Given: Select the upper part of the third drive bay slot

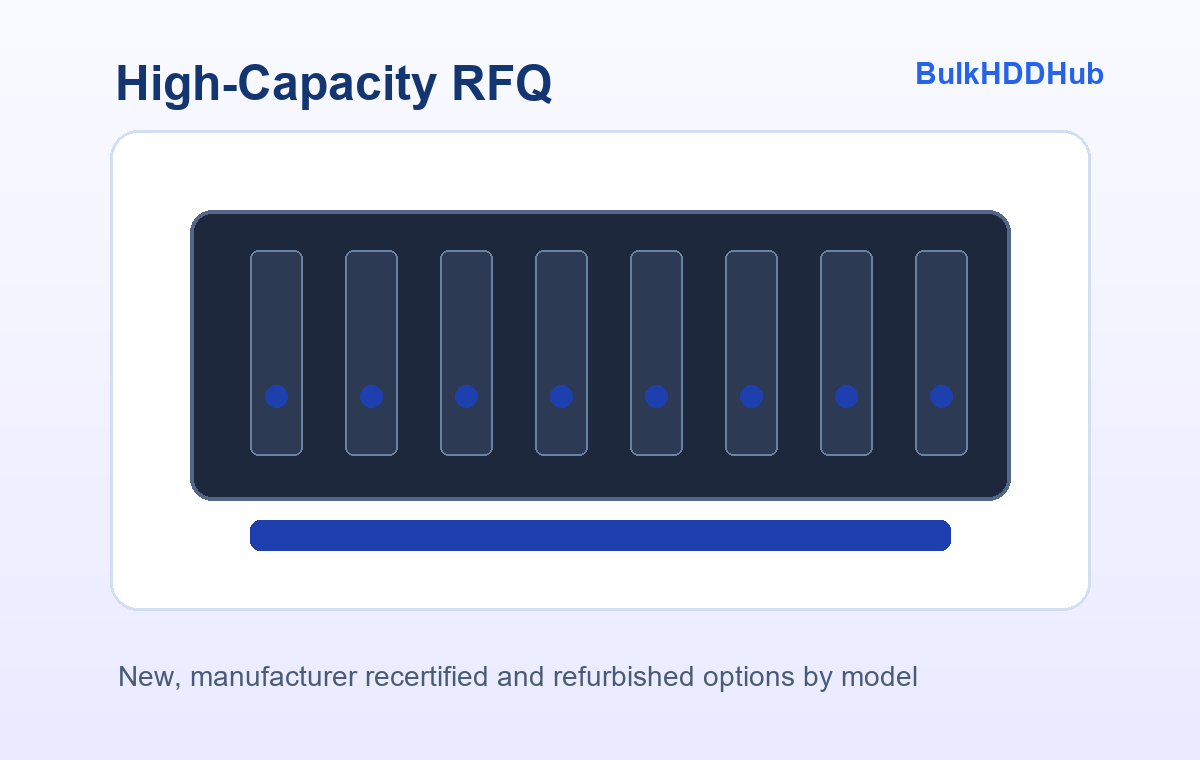Looking at the screenshot, I should coord(466,310).
